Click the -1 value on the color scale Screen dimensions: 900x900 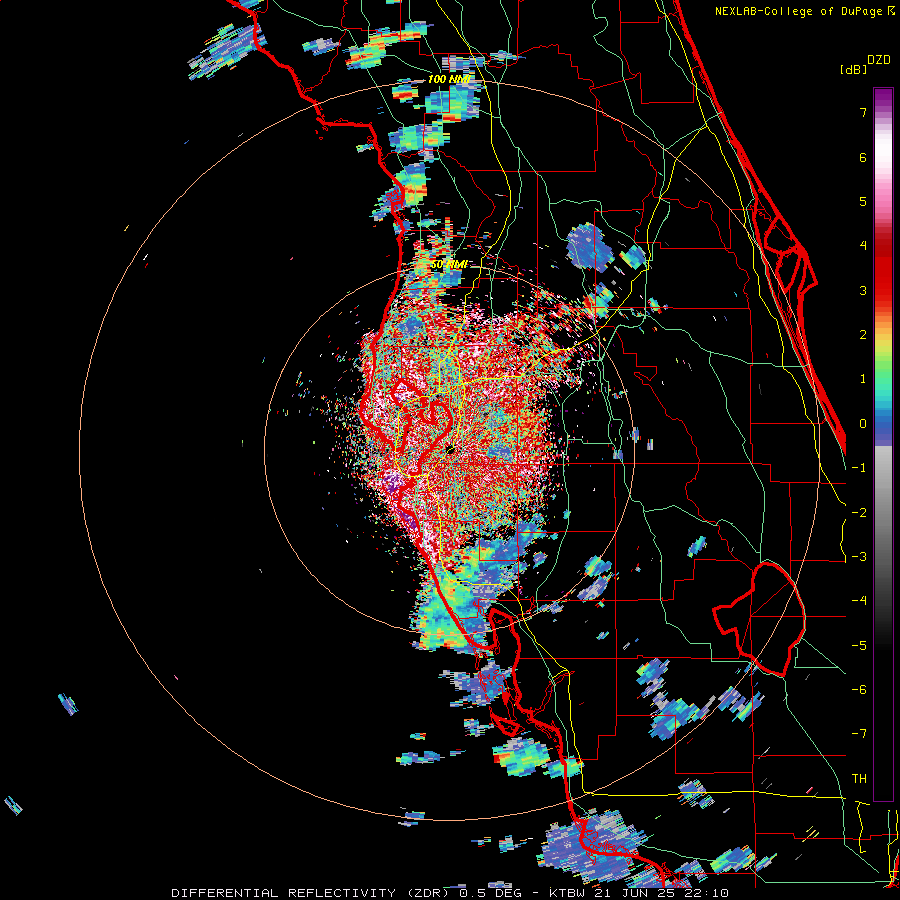coord(859,468)
